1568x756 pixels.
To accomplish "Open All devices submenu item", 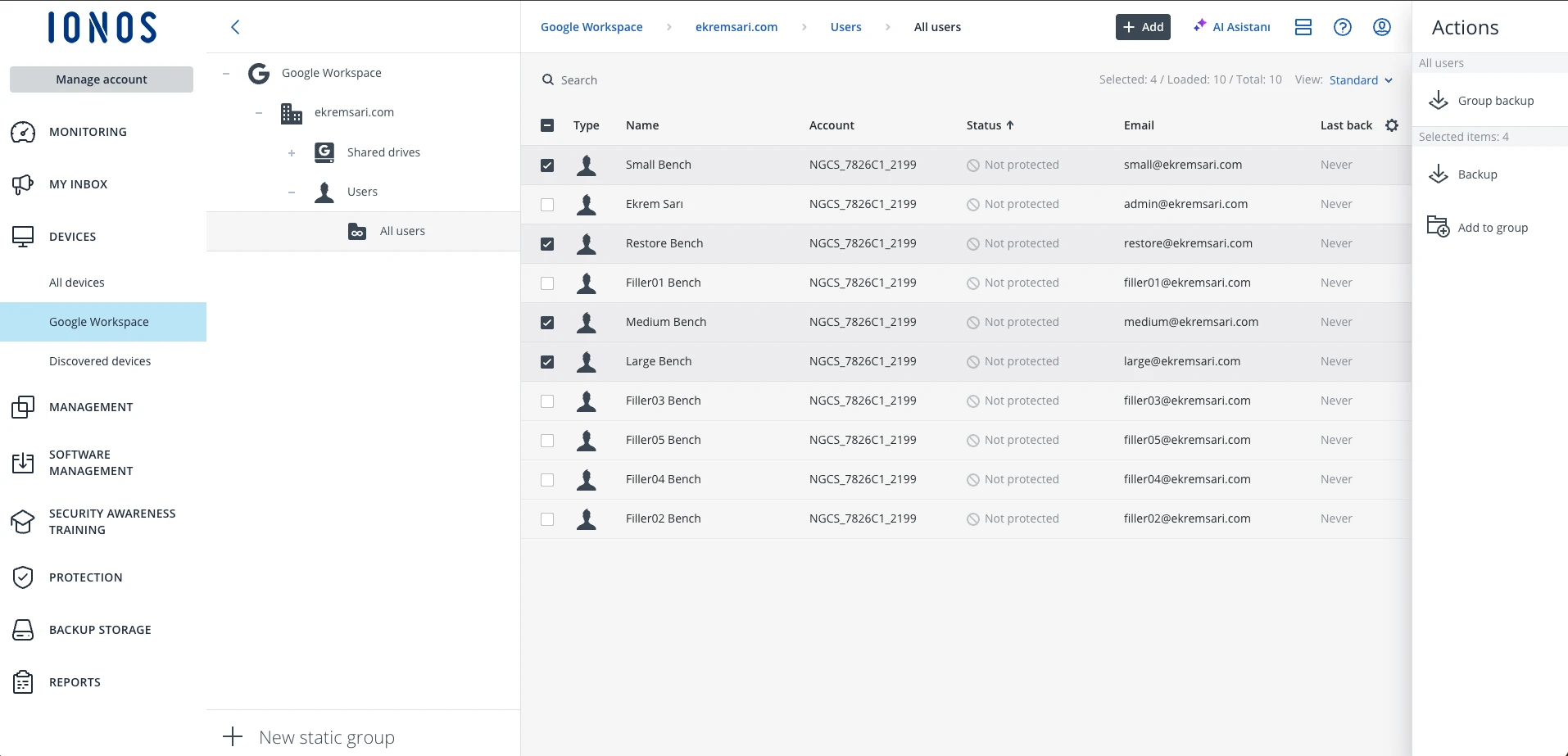I will tap(77, 283).
